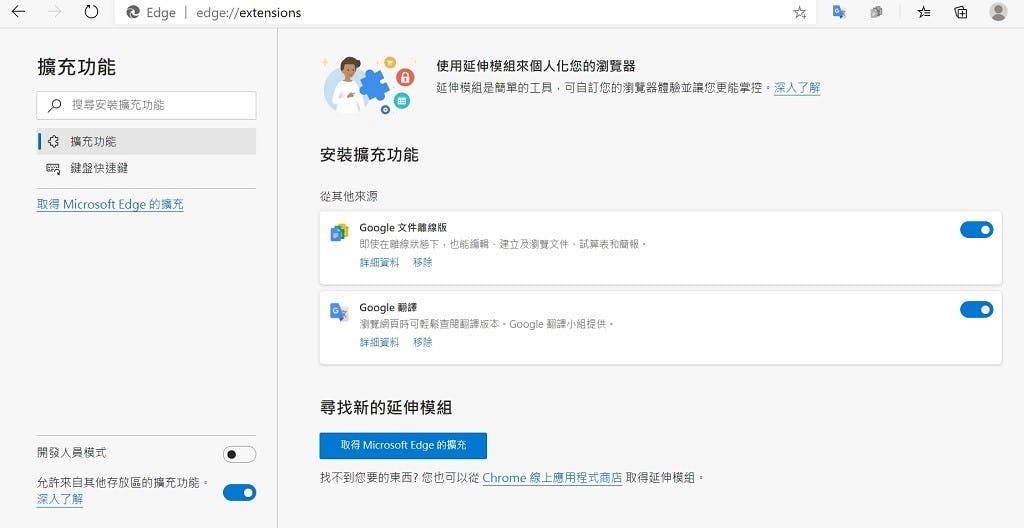This screenshot has height=528, width=1024.
Task: Open 詳細資料 for Google 翻譯
Action: point(379,342)
